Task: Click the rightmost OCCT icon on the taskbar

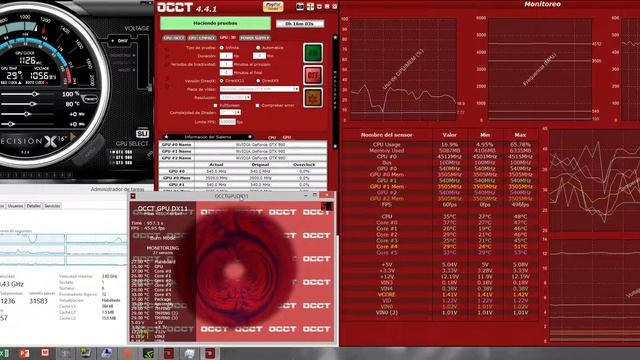Action: [210, 353]
